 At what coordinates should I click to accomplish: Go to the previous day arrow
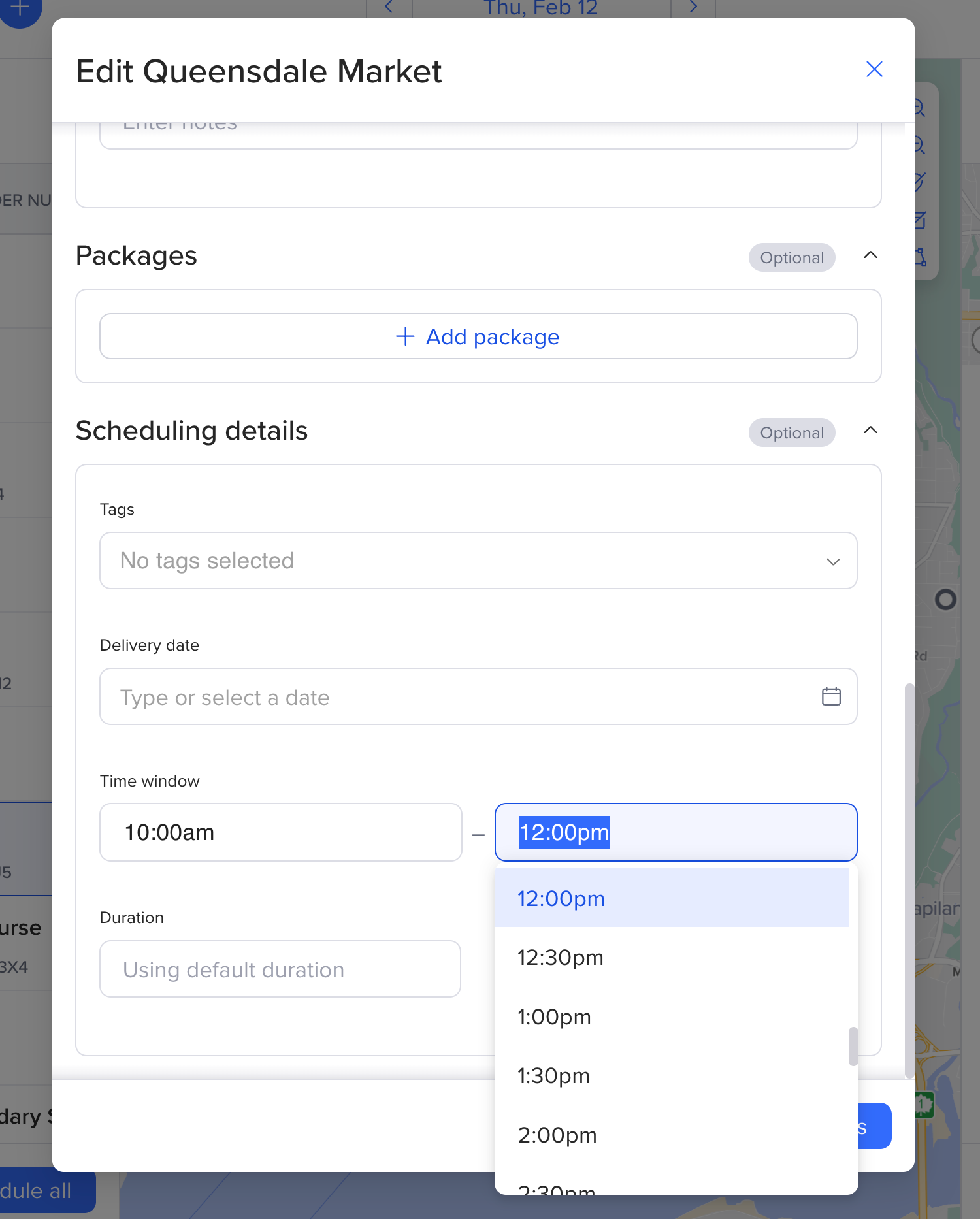click(x=389, y=8)
